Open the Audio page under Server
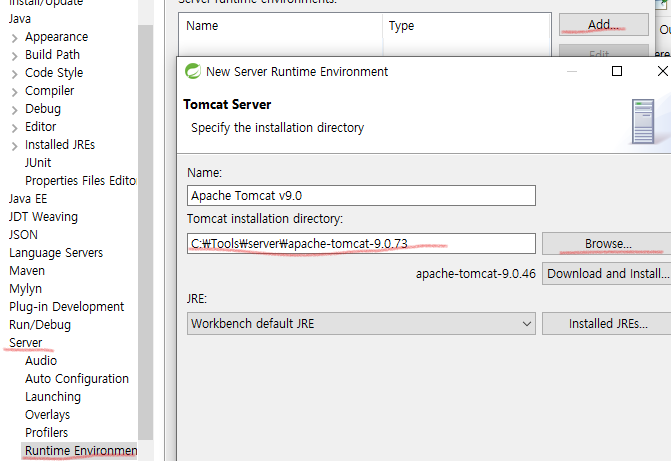Image resolution: width=671 pixels, height=462 pixels. pyautogui.click(x=41, y=360)
